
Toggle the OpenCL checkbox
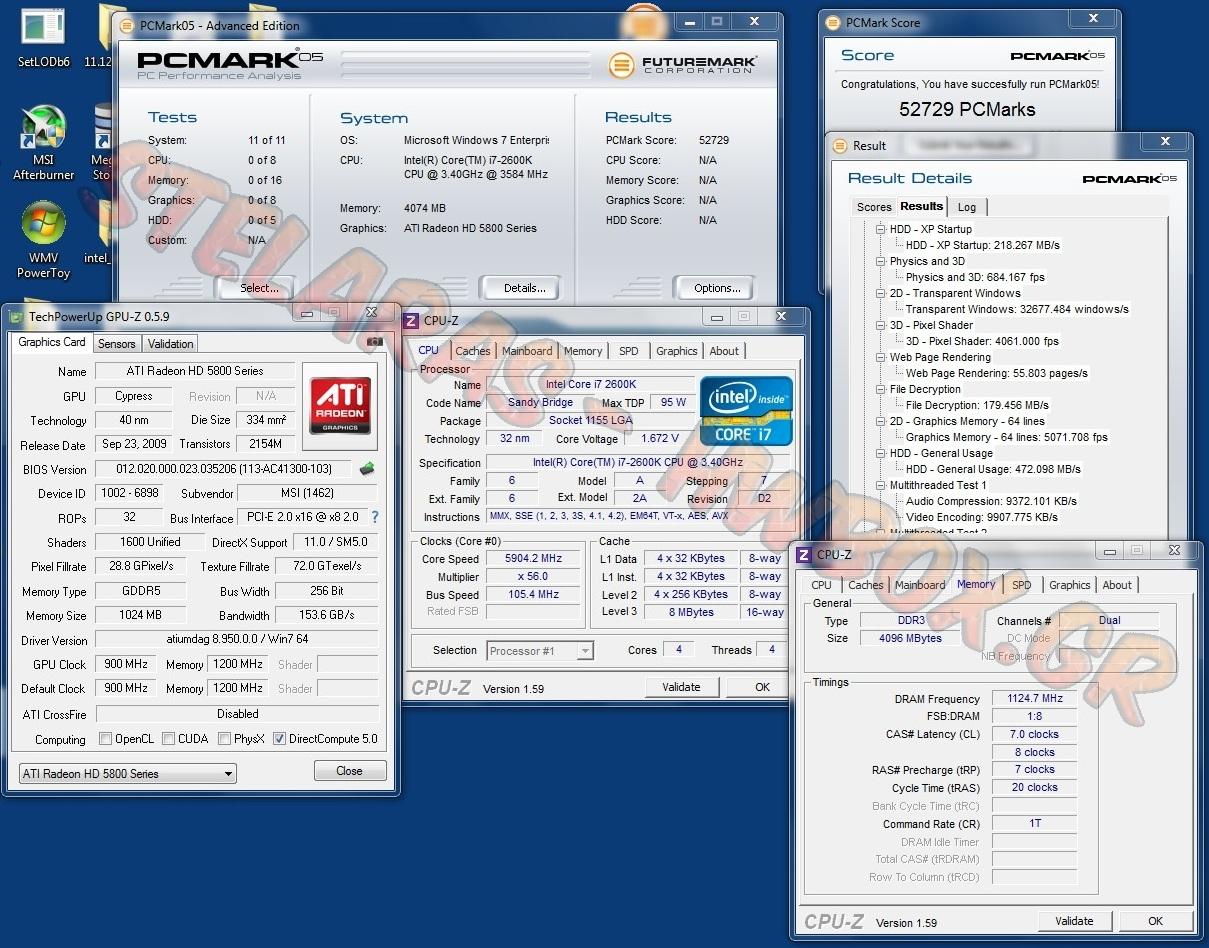point(105,739)
